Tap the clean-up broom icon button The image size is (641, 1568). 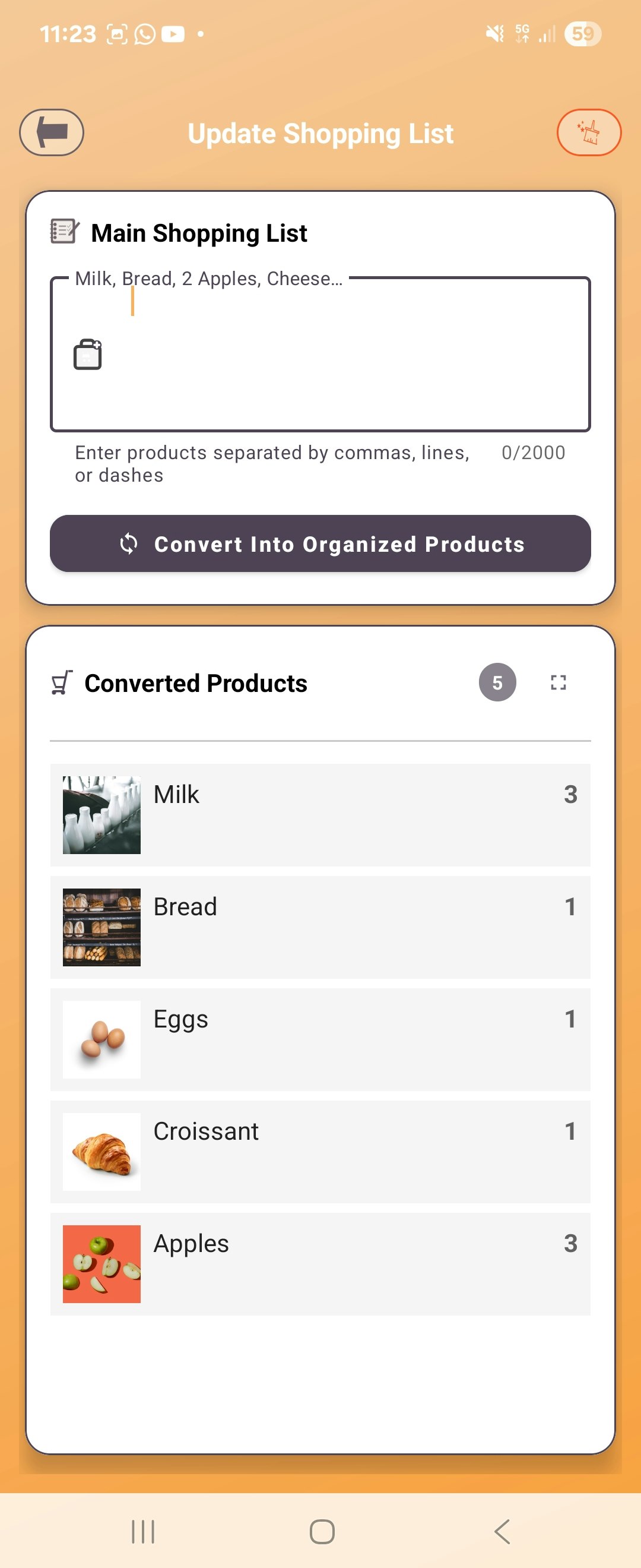[588, 132]
